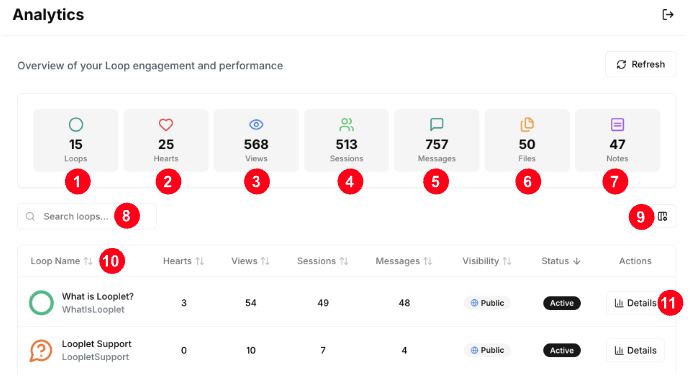Image resolution: width=690 pixels, height=382 pixels.
Task: Click the 568 Views count
Action: point(256,144)
